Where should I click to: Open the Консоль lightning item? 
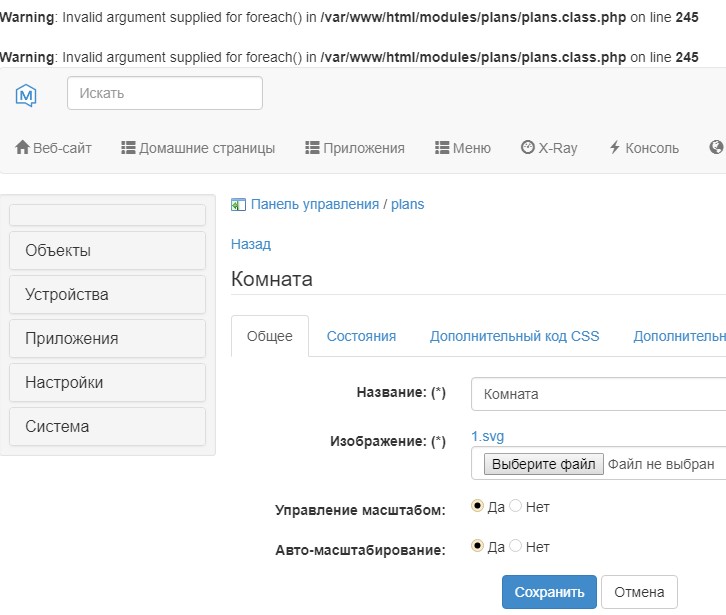(x=643, y=148)
